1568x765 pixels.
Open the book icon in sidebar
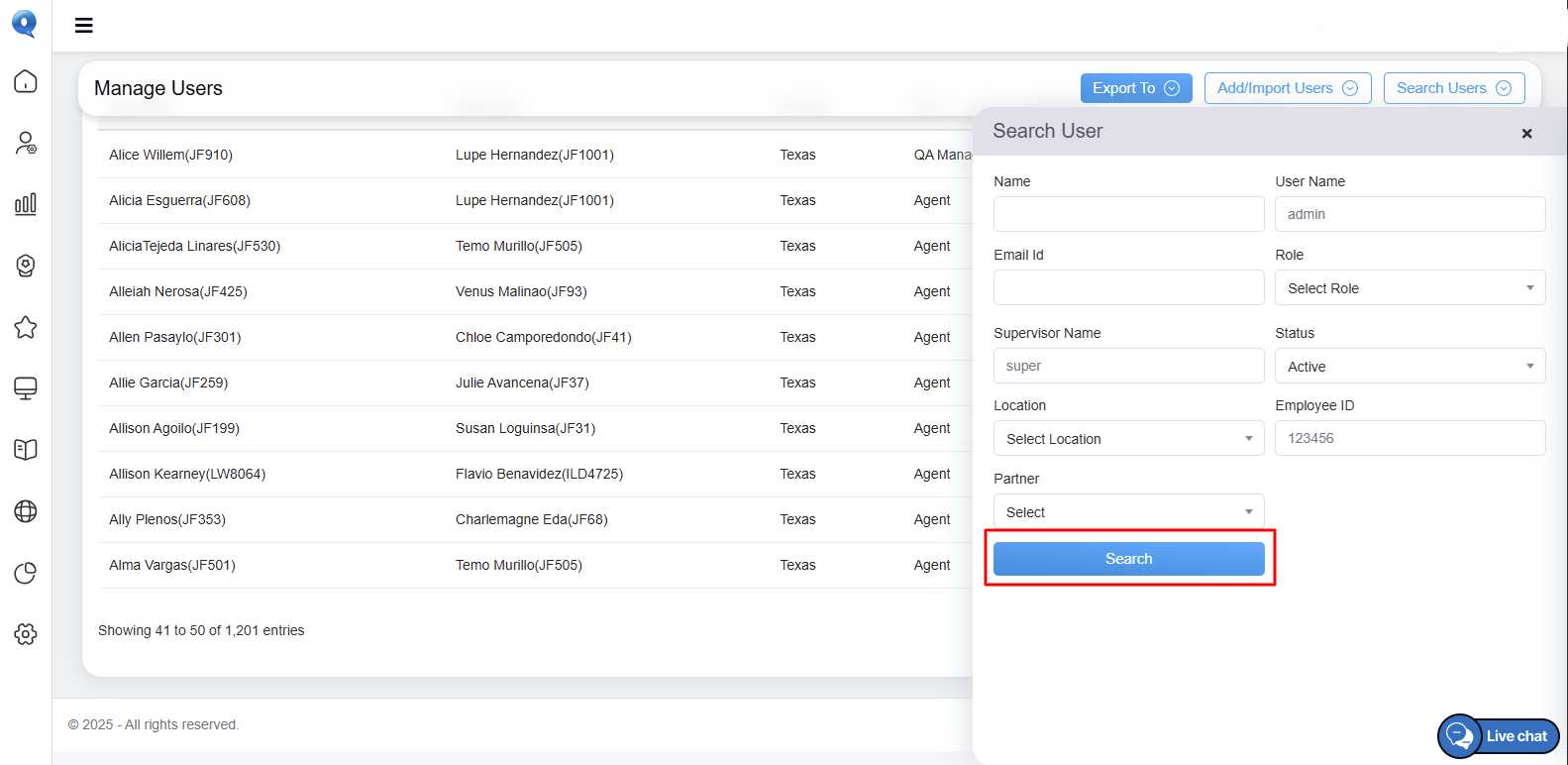26,450
